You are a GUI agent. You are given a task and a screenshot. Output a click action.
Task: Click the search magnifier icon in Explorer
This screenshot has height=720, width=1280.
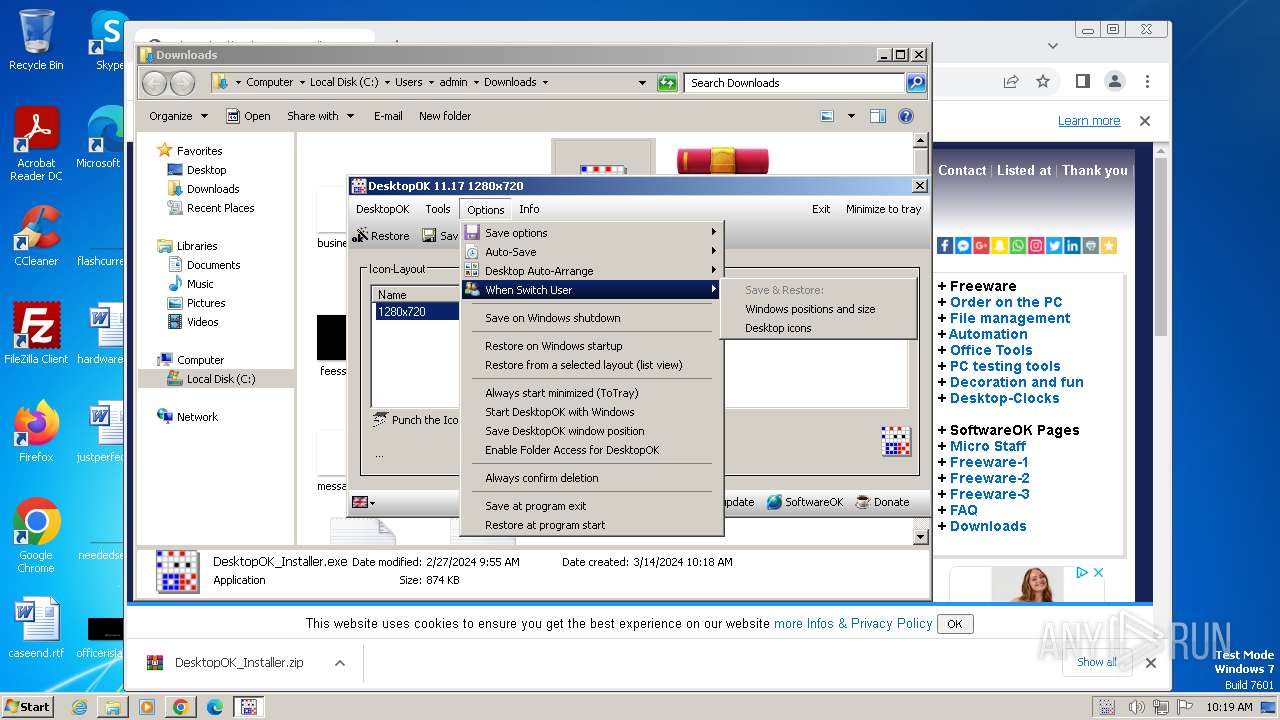pos(916,83)
